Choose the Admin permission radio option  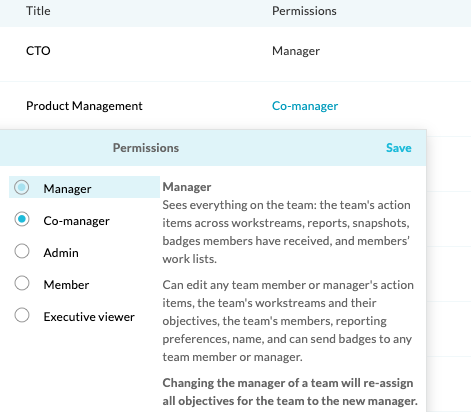[x=22, y=251]
